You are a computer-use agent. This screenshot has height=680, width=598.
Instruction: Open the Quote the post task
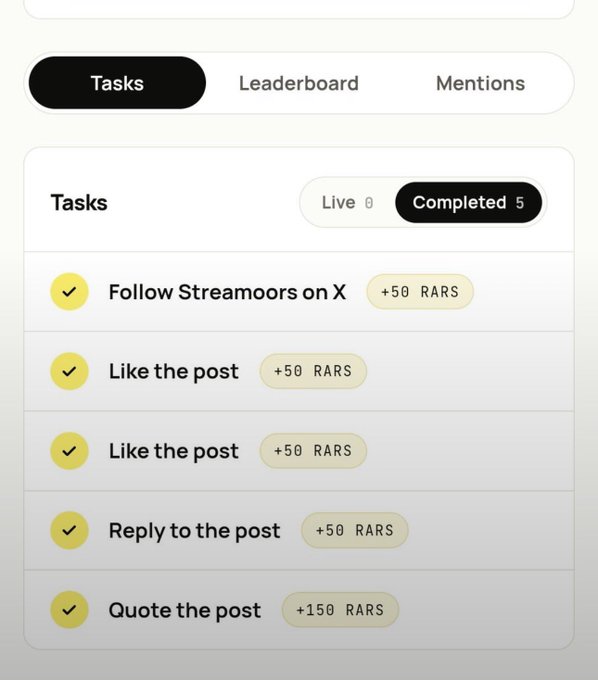pos(299,610)
